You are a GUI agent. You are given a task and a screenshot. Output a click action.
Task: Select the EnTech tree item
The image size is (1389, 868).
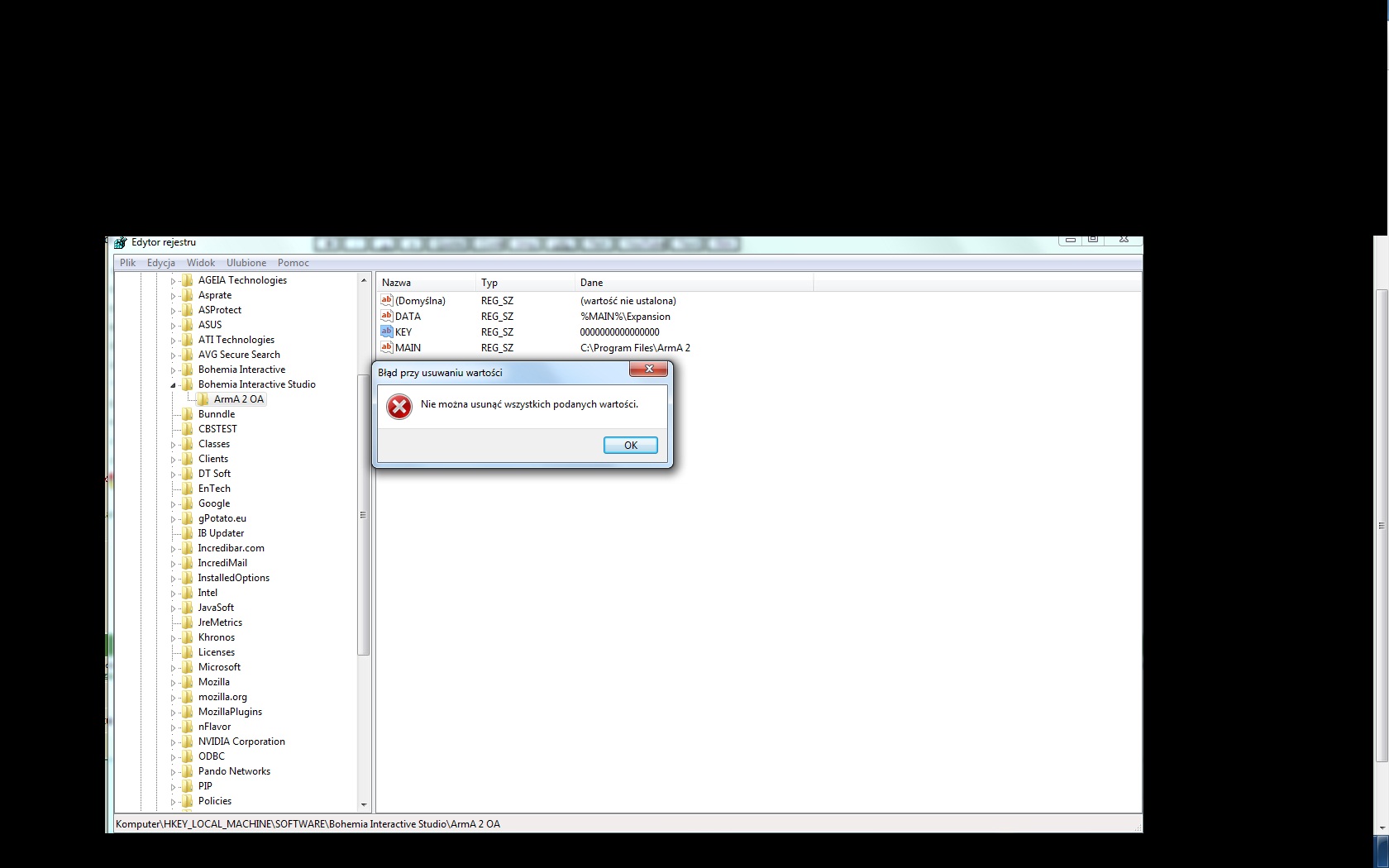click(214, 489)
